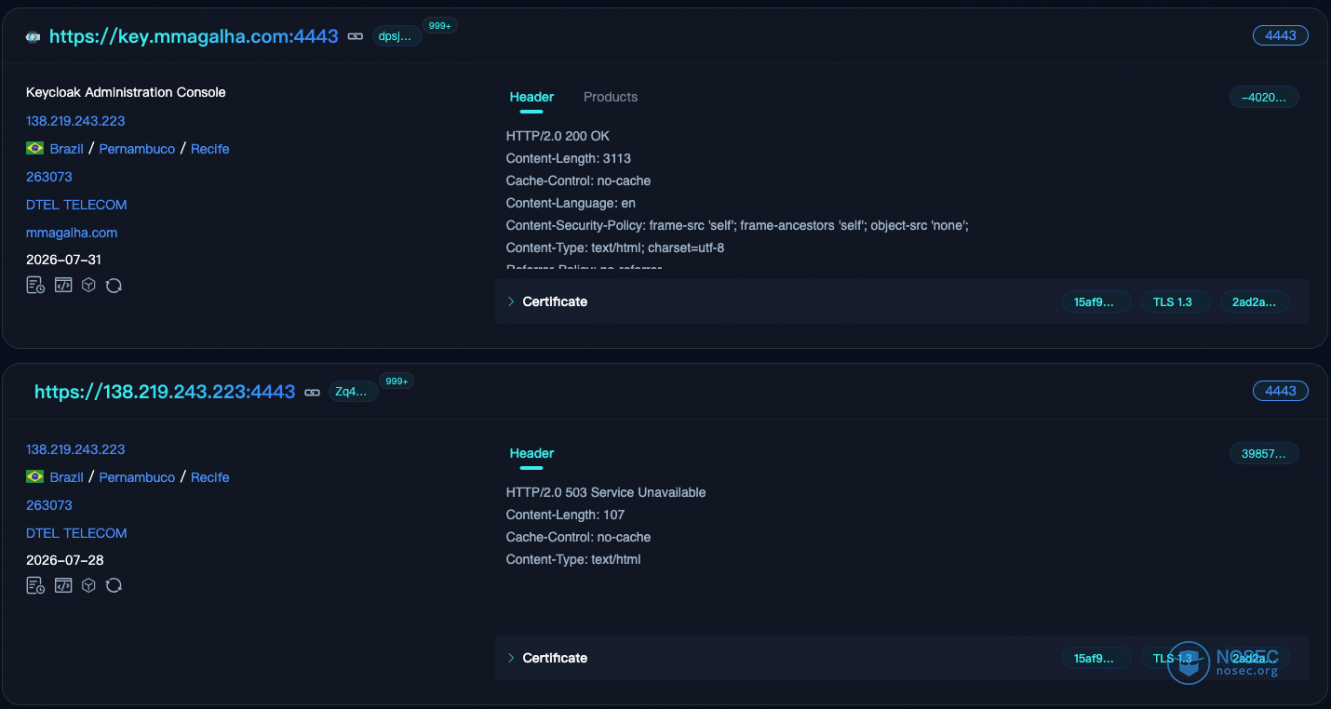The width and height of the screenshot is (1331, 709).
Task: Click refresh icon under 2026-07-31
Action: [x=114, y=285]
